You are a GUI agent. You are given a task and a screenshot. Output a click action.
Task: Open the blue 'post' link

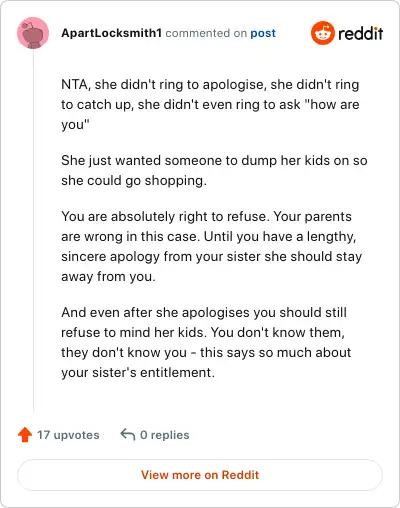click(x=263, y=33)
